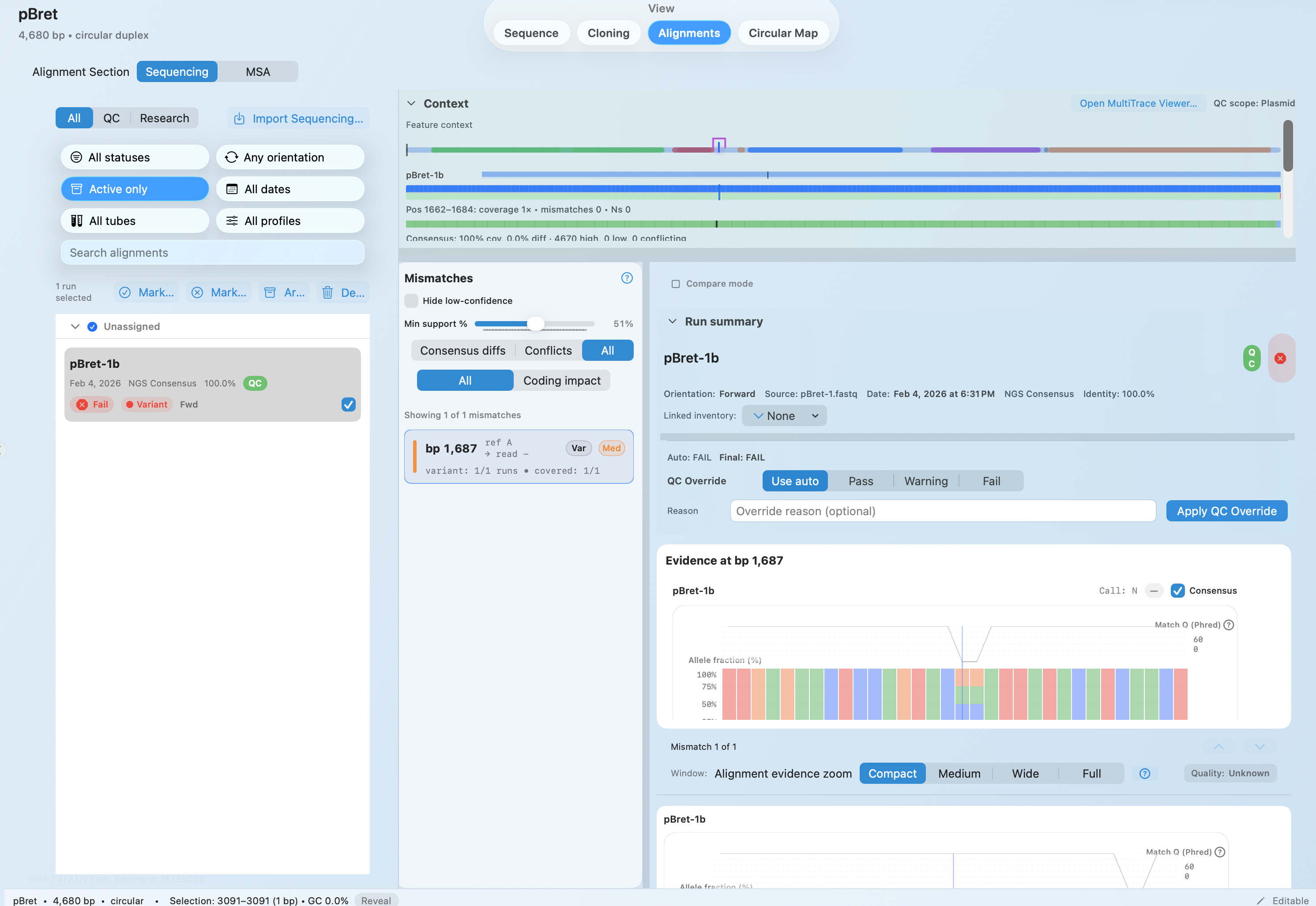
Task: Open the Mismatches help icon
Action: coord(627,277)
